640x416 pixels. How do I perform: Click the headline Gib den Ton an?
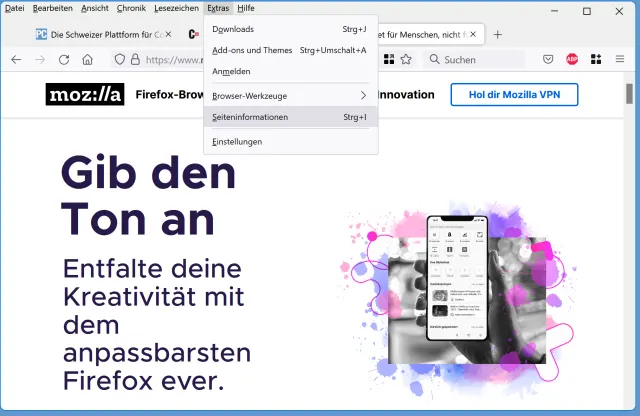pos(148,196)
